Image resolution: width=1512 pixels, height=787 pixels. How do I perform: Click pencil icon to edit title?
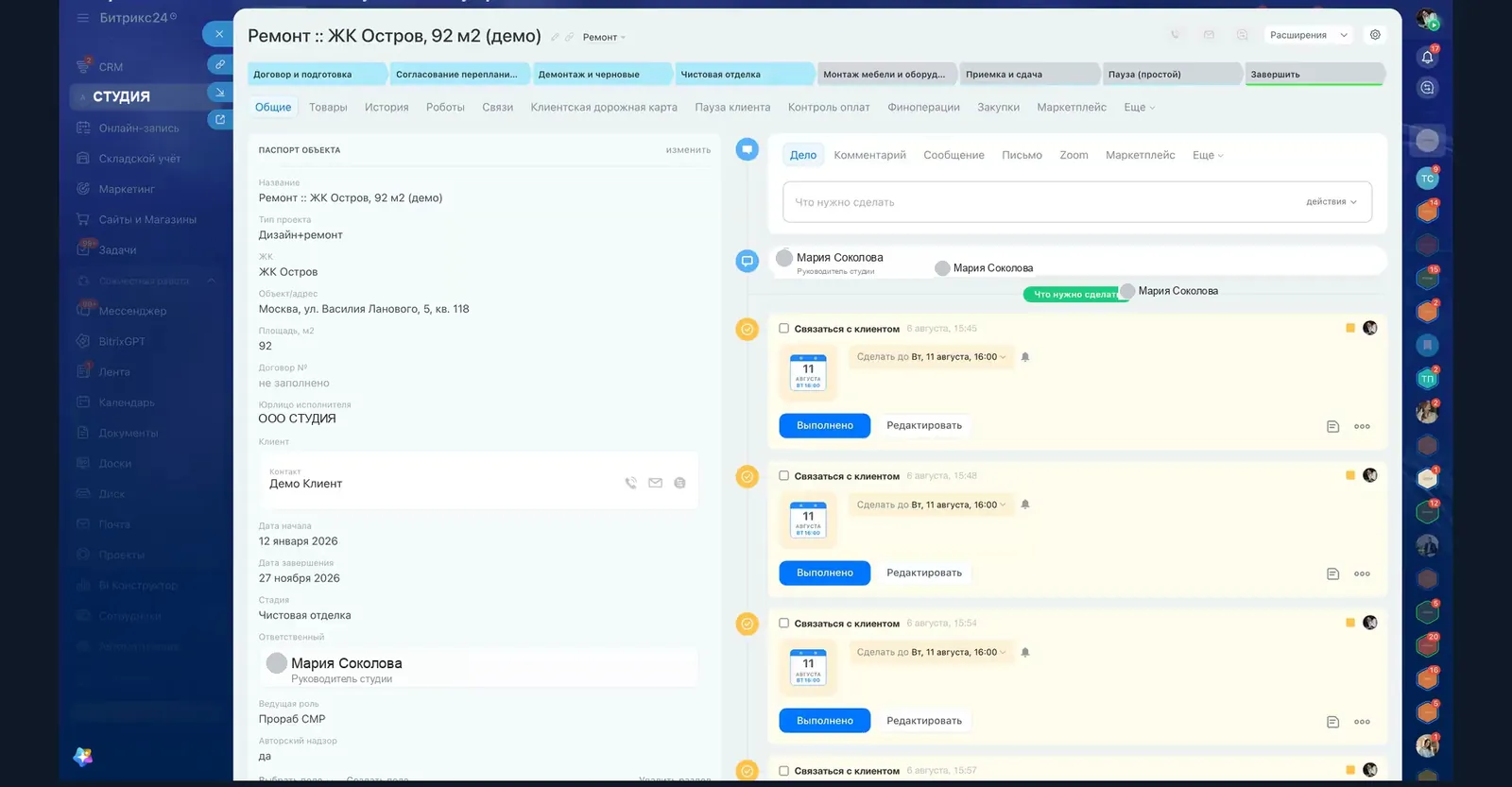pyautogui.click(x=556, y=37)
